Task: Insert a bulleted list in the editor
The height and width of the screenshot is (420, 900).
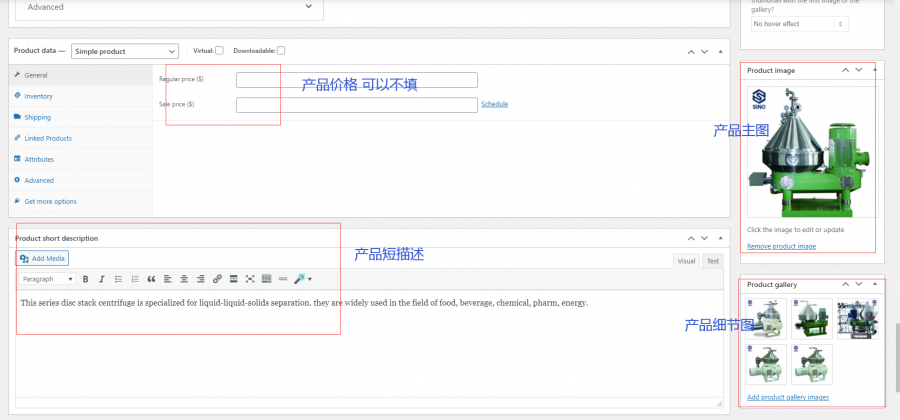Action: point(118,279)
